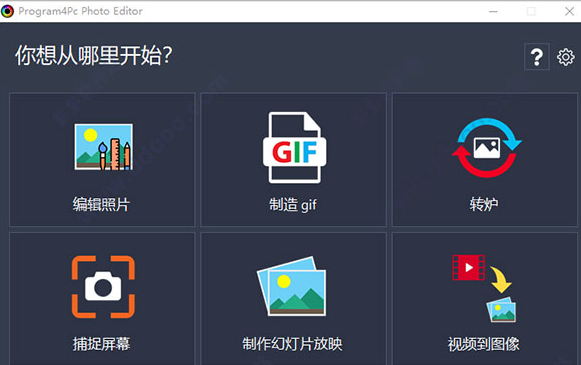Click the 制造 gif label
Viewport: 581px width, 365px height.
[293, 205]
